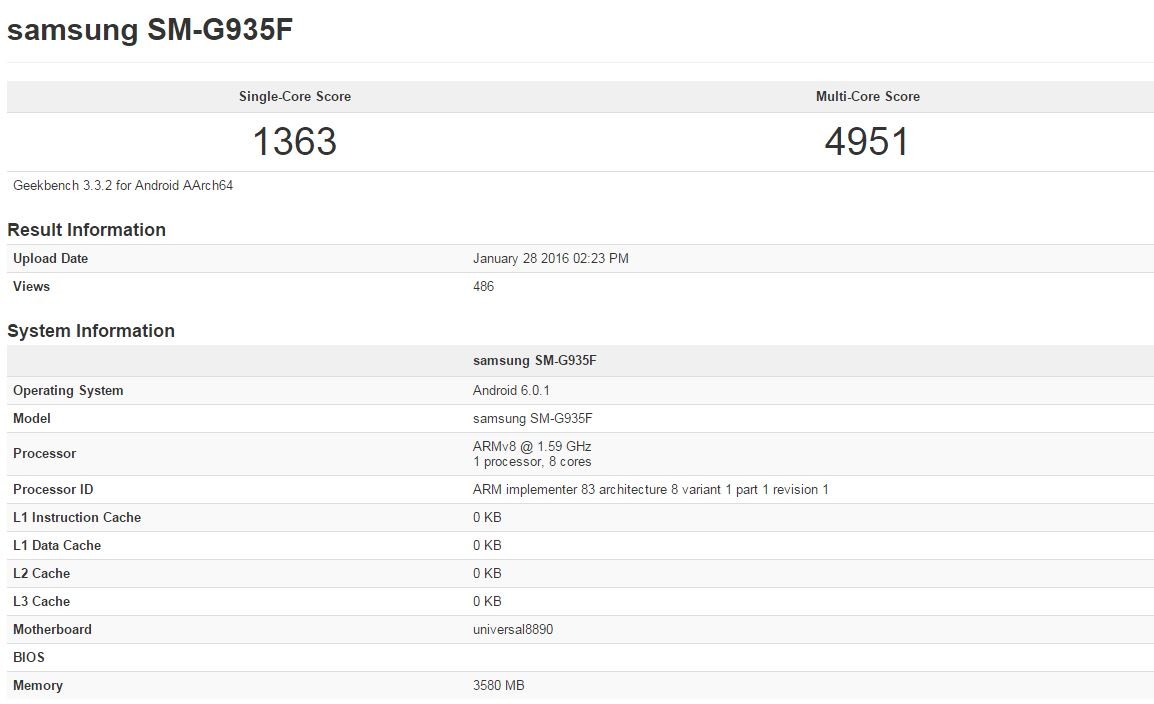Click the 'universal8890' motherboard value

(512, 630)
